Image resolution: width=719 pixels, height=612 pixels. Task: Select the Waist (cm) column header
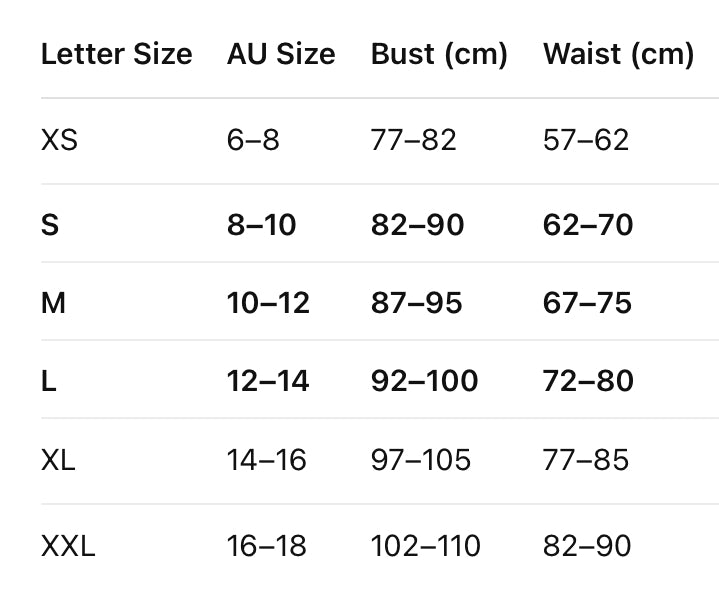[618, 54]
